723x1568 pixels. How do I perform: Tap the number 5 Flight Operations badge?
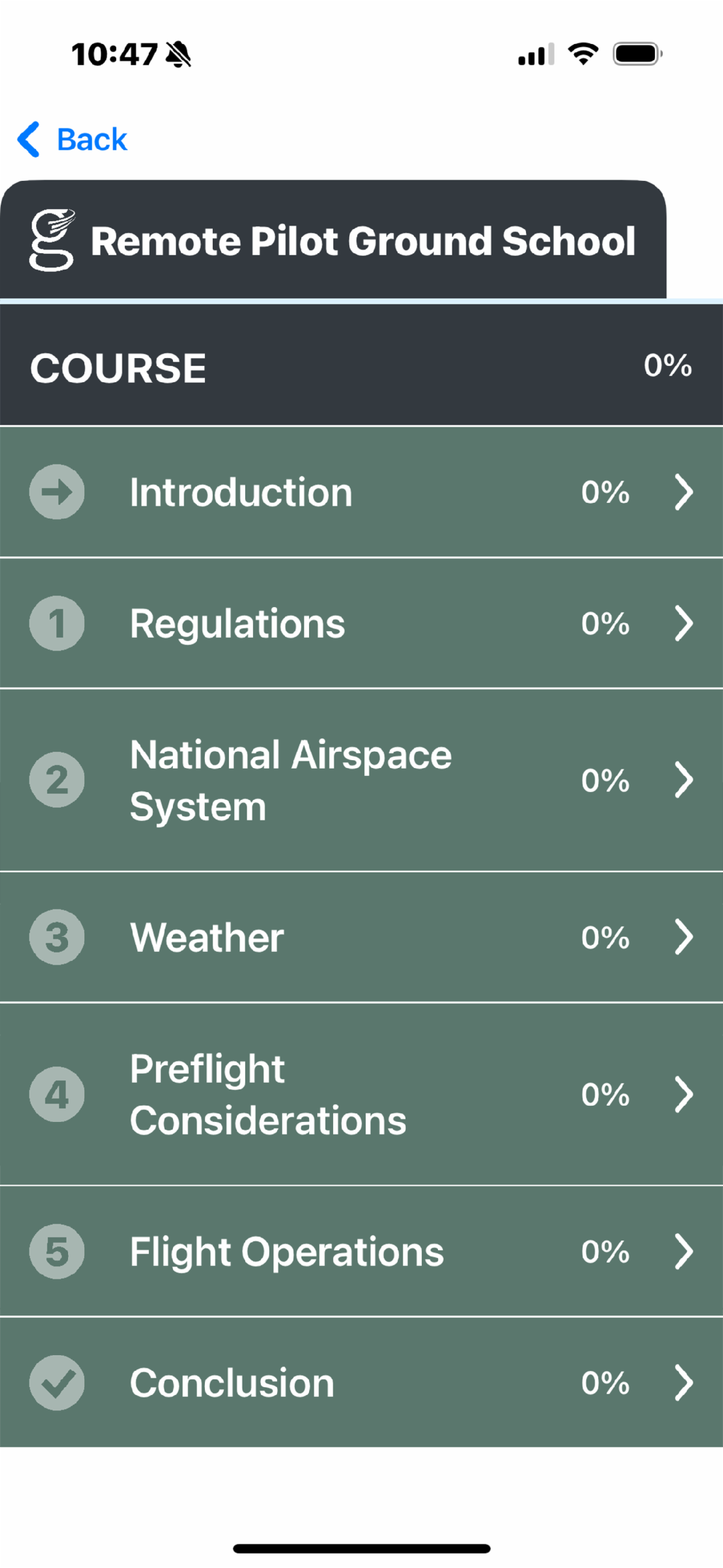(x=57, y=1252)
